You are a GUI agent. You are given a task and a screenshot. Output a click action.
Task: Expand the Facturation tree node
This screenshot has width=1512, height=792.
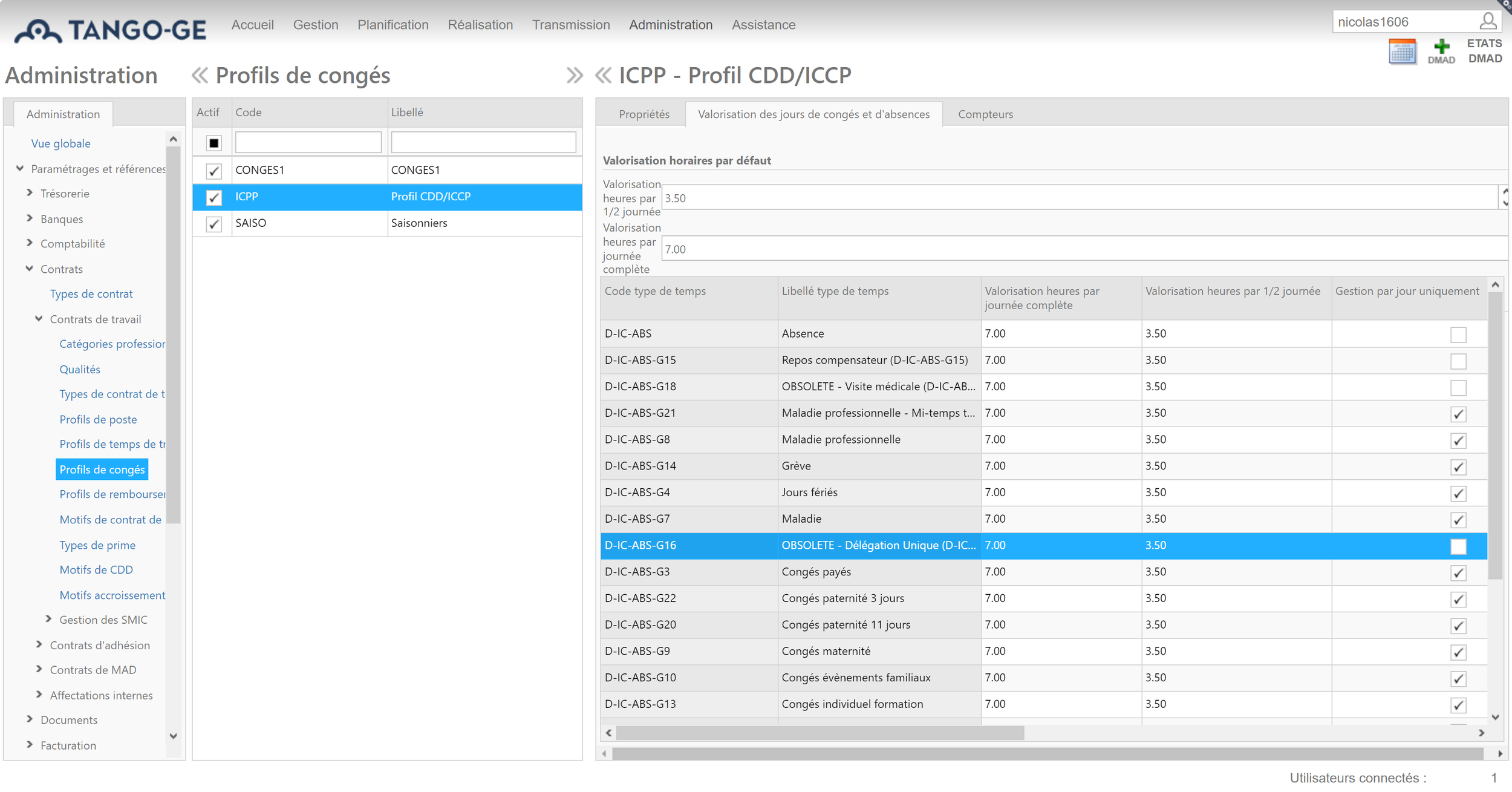(x=30, y=745)
